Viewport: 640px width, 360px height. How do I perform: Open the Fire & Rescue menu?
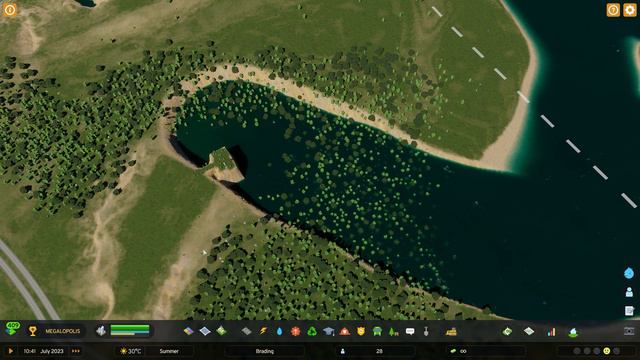click(345, 331)
